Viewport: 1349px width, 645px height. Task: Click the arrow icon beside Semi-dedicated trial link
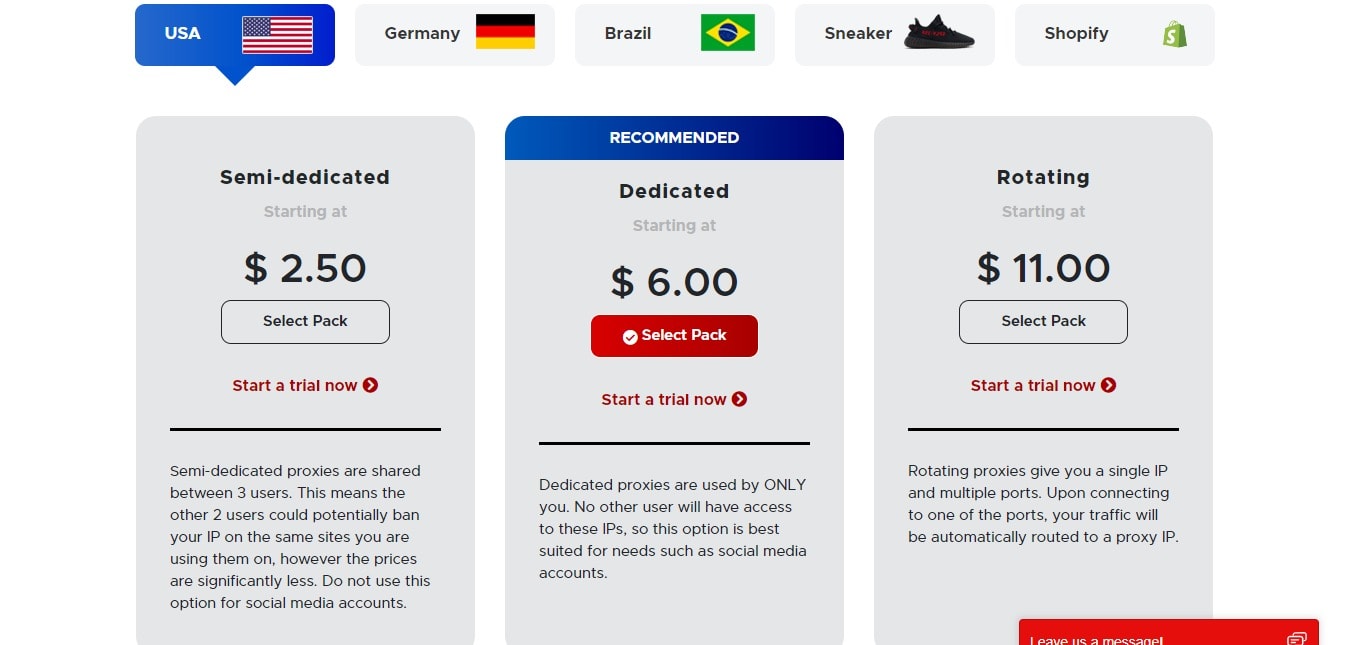(371, 385)
